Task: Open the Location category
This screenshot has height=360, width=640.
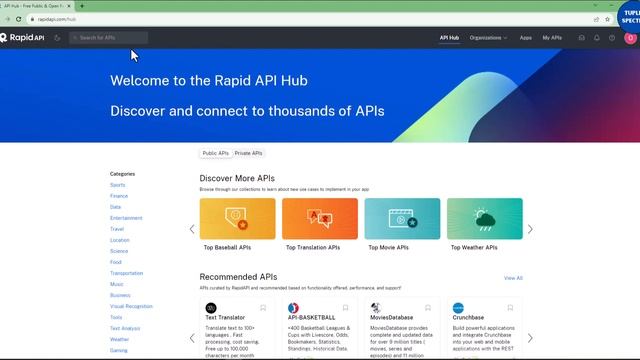Action: [x=120, y=240]
